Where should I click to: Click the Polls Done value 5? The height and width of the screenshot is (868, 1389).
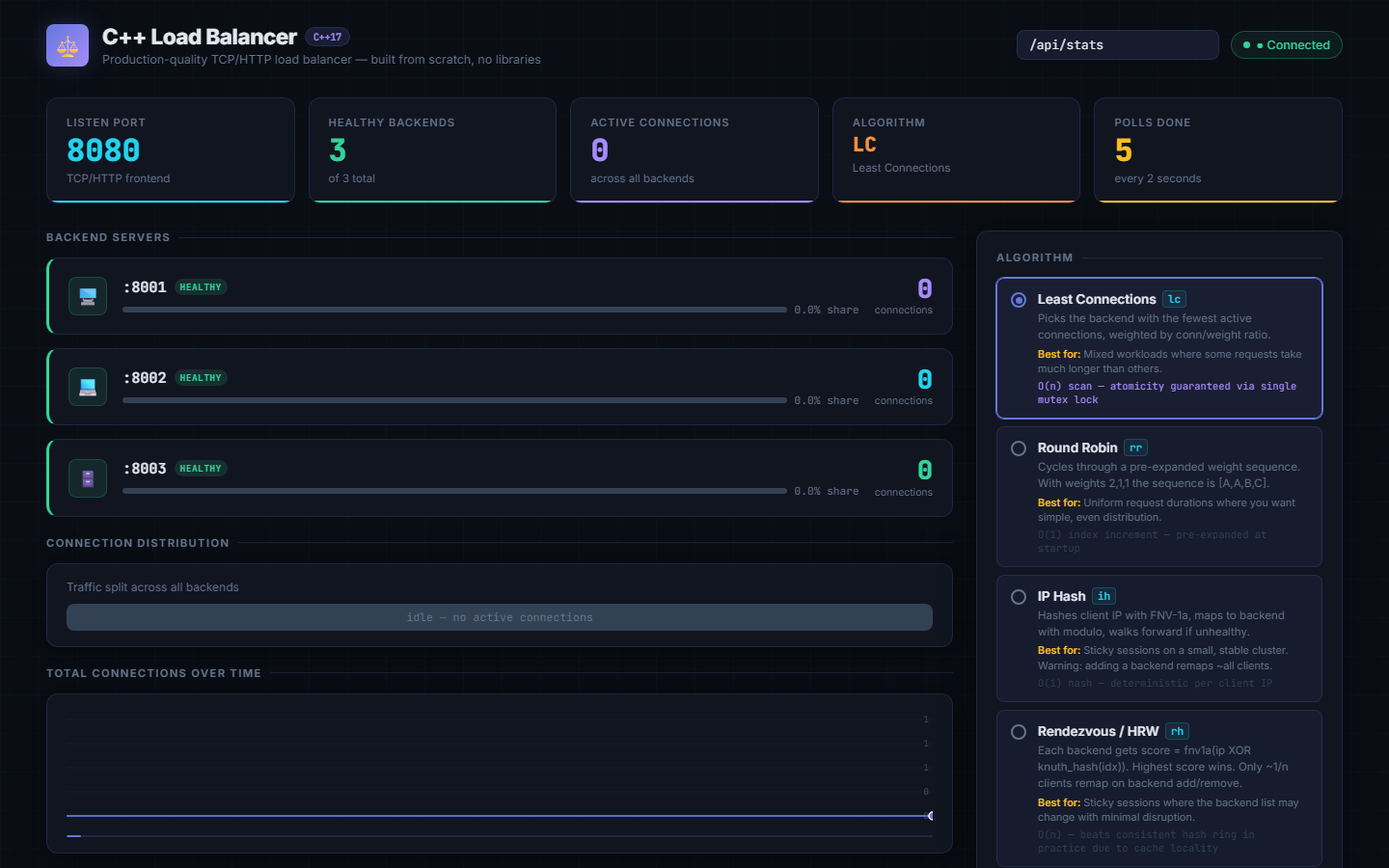(x=1124, y=150)
